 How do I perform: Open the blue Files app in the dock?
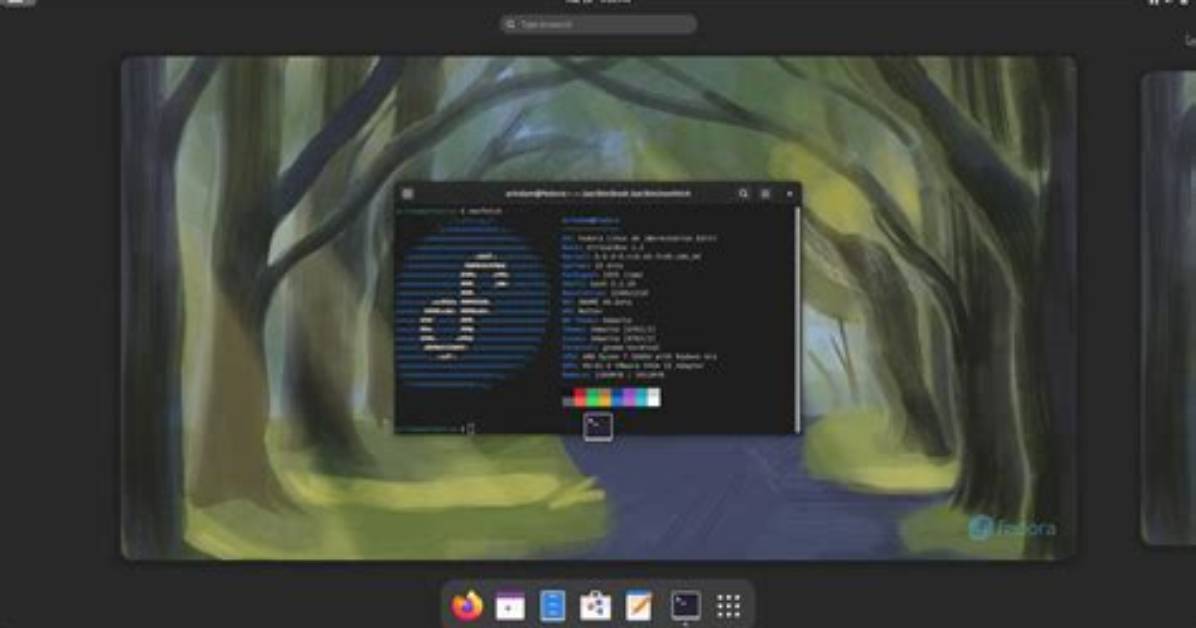click(552, 606)
